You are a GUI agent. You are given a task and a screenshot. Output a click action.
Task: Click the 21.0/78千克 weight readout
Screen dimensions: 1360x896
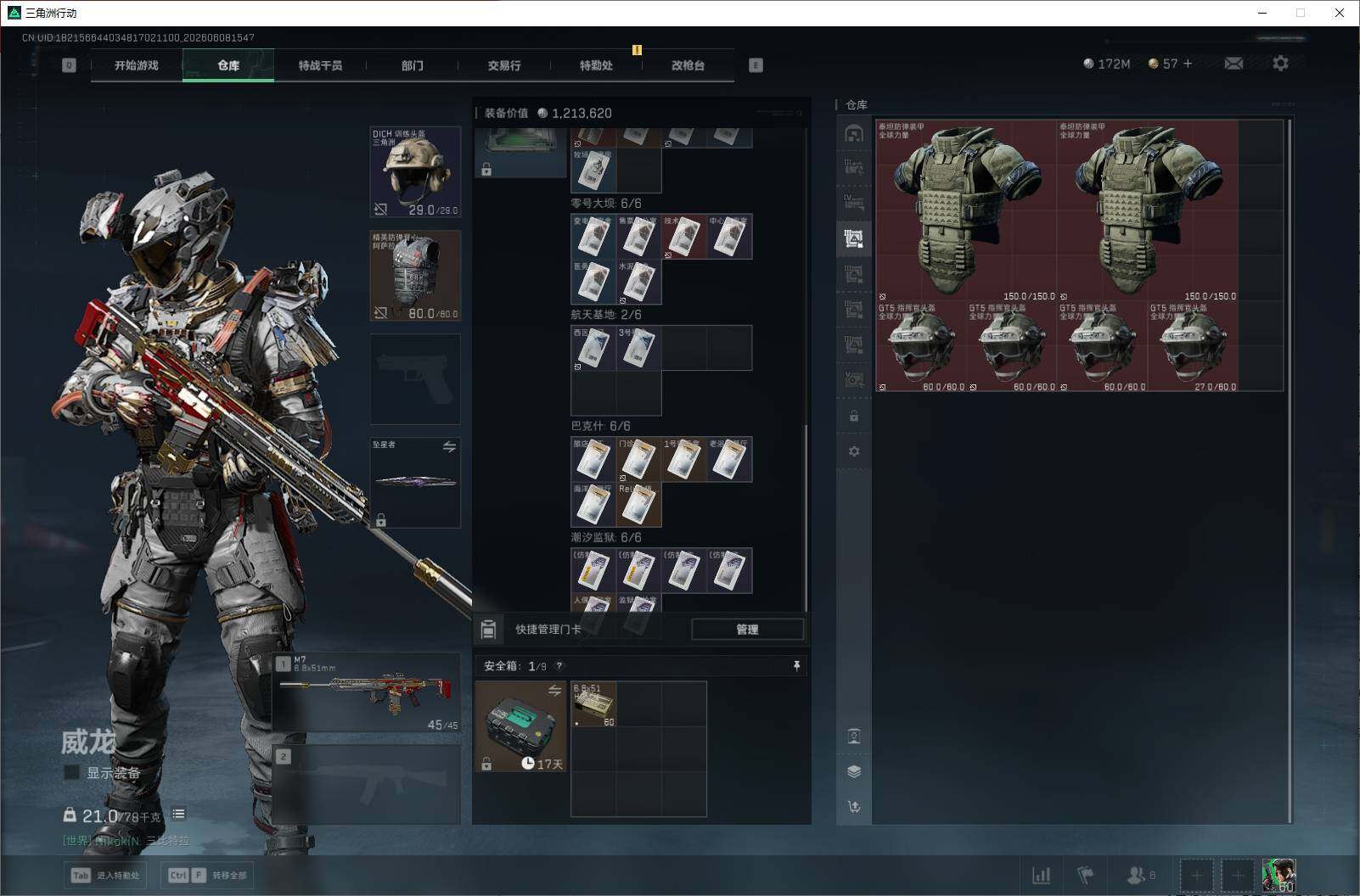point(113,816)
